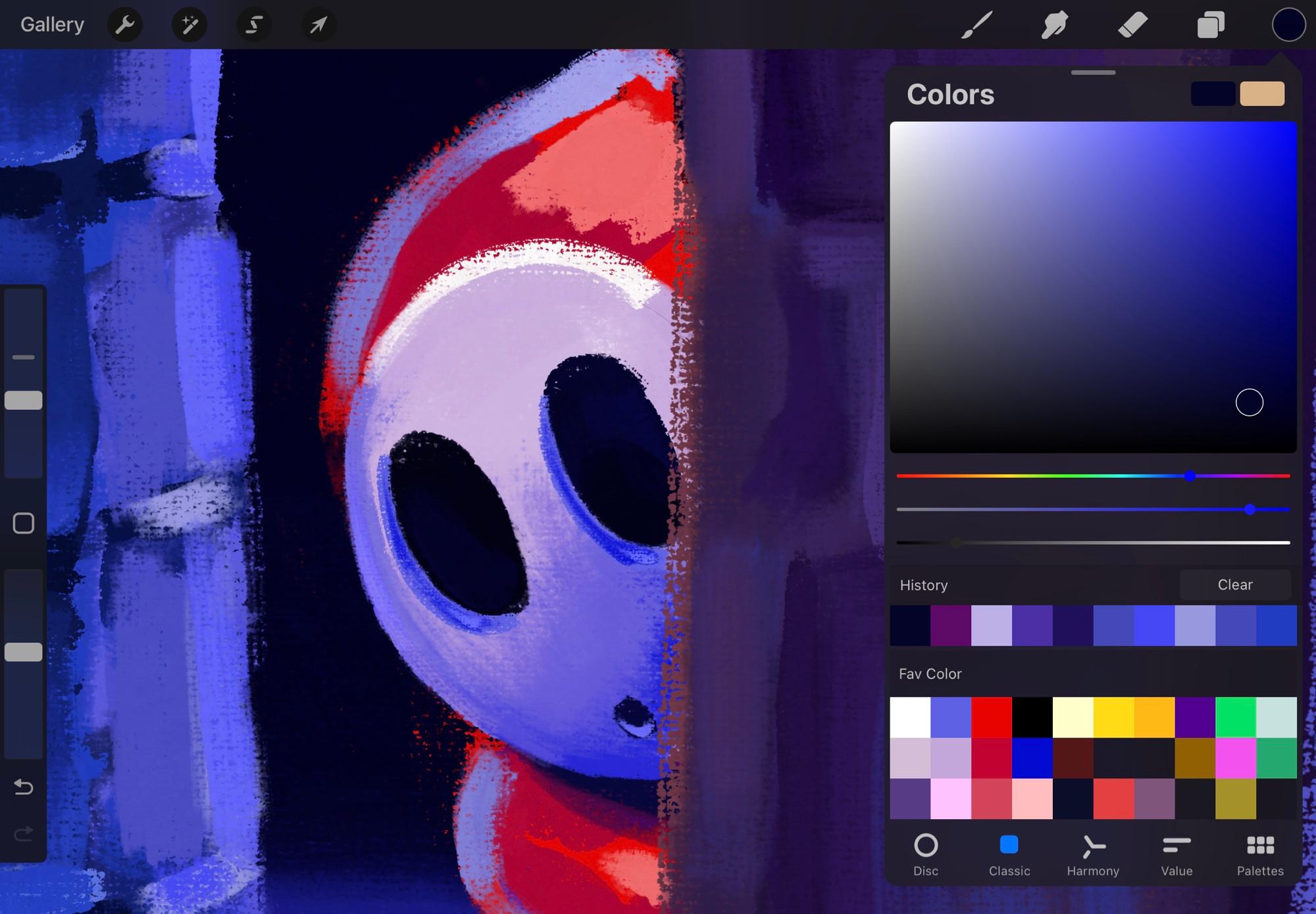Tap the active color circle in toolbar
1316x914 pixels.
point(1288,25)
